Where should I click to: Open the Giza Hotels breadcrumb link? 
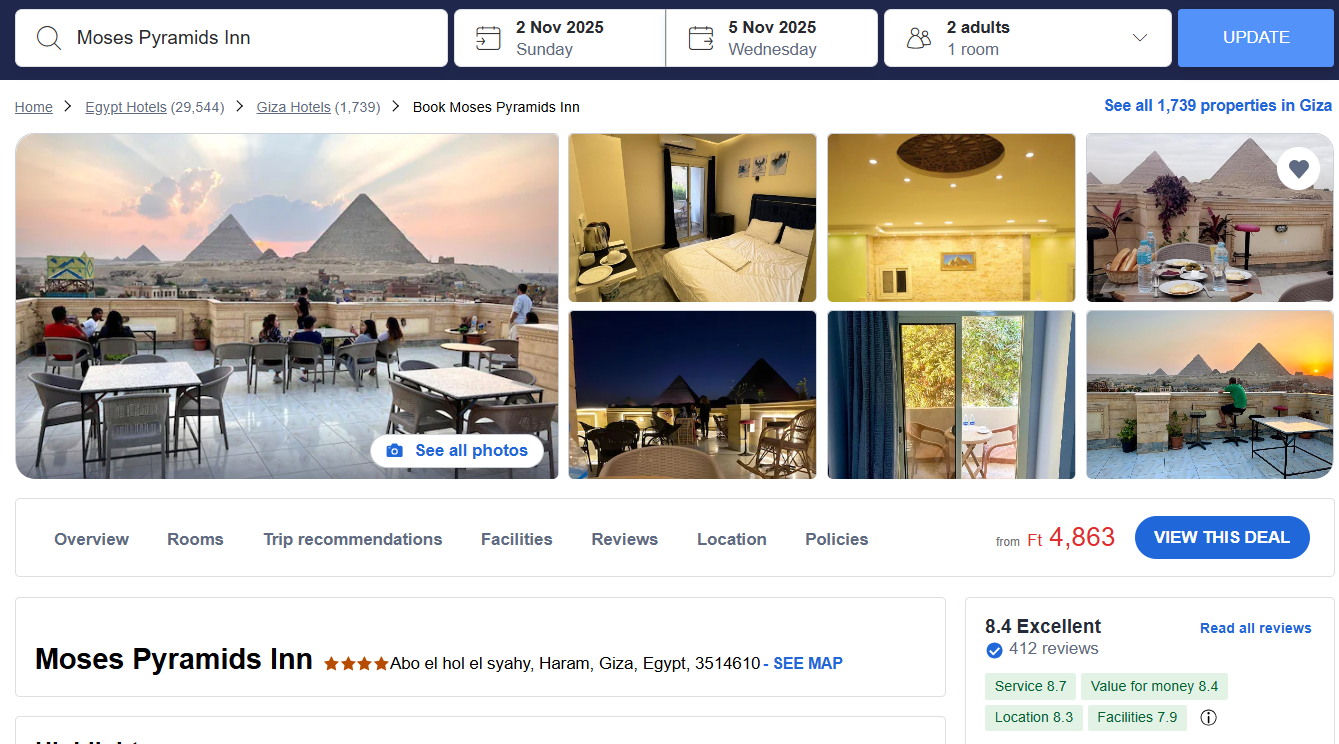[x=293, y=107]
